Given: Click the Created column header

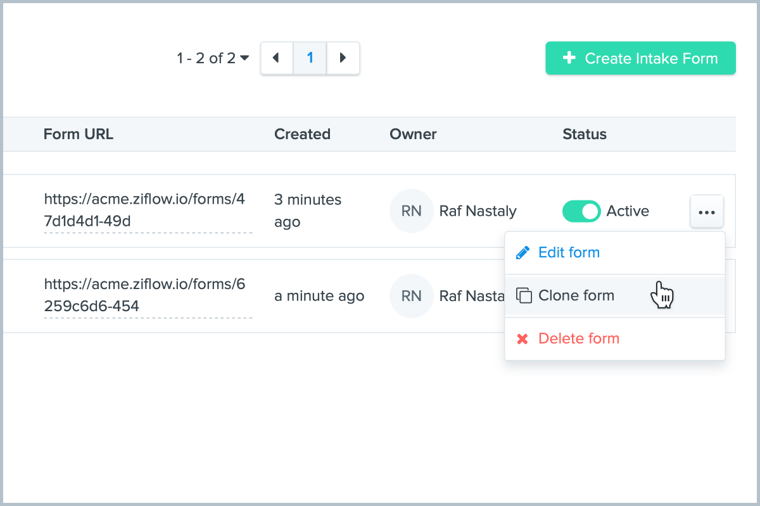Looking at the screenshot, I should point(302,134).
